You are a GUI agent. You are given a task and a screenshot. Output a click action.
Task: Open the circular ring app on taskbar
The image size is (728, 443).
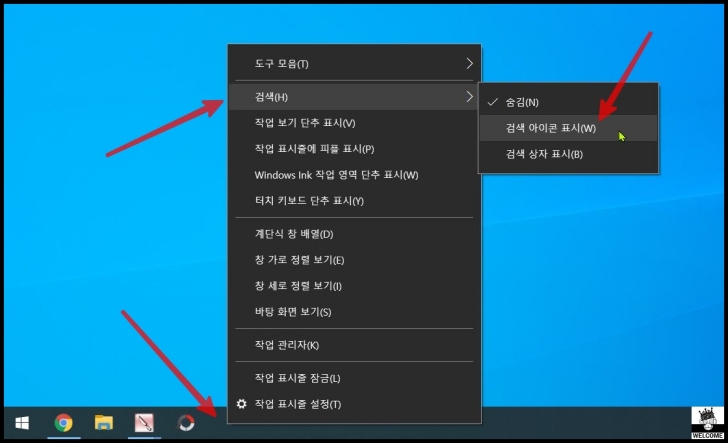coord(186,423)
